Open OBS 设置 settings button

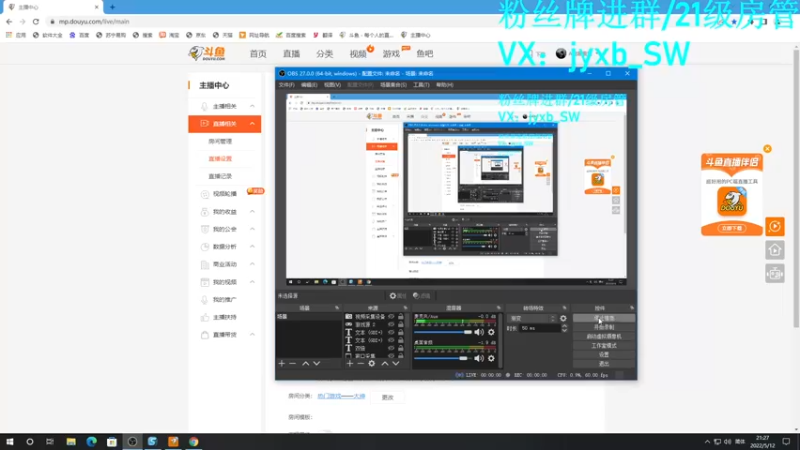(x=604, y=355)
